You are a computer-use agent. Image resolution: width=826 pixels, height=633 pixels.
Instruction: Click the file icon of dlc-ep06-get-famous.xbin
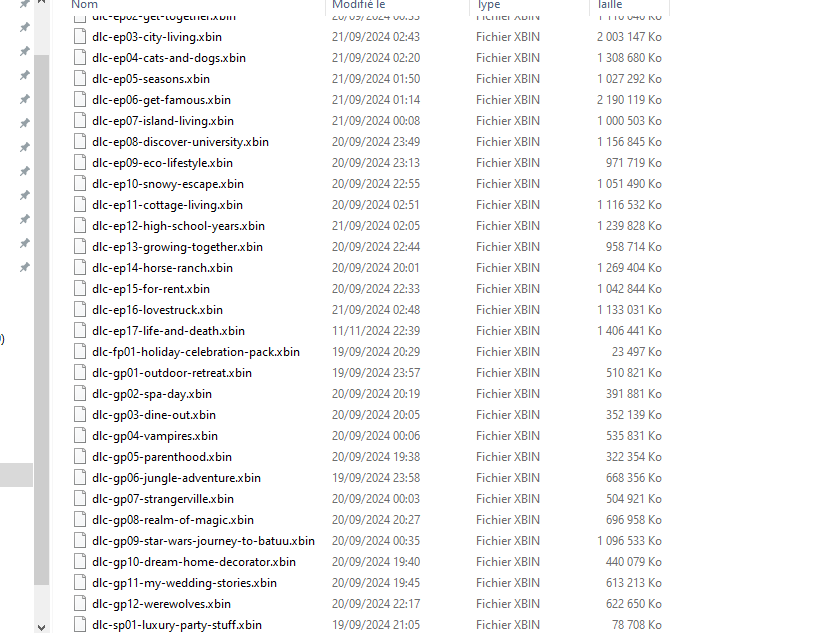pos(80,100)
